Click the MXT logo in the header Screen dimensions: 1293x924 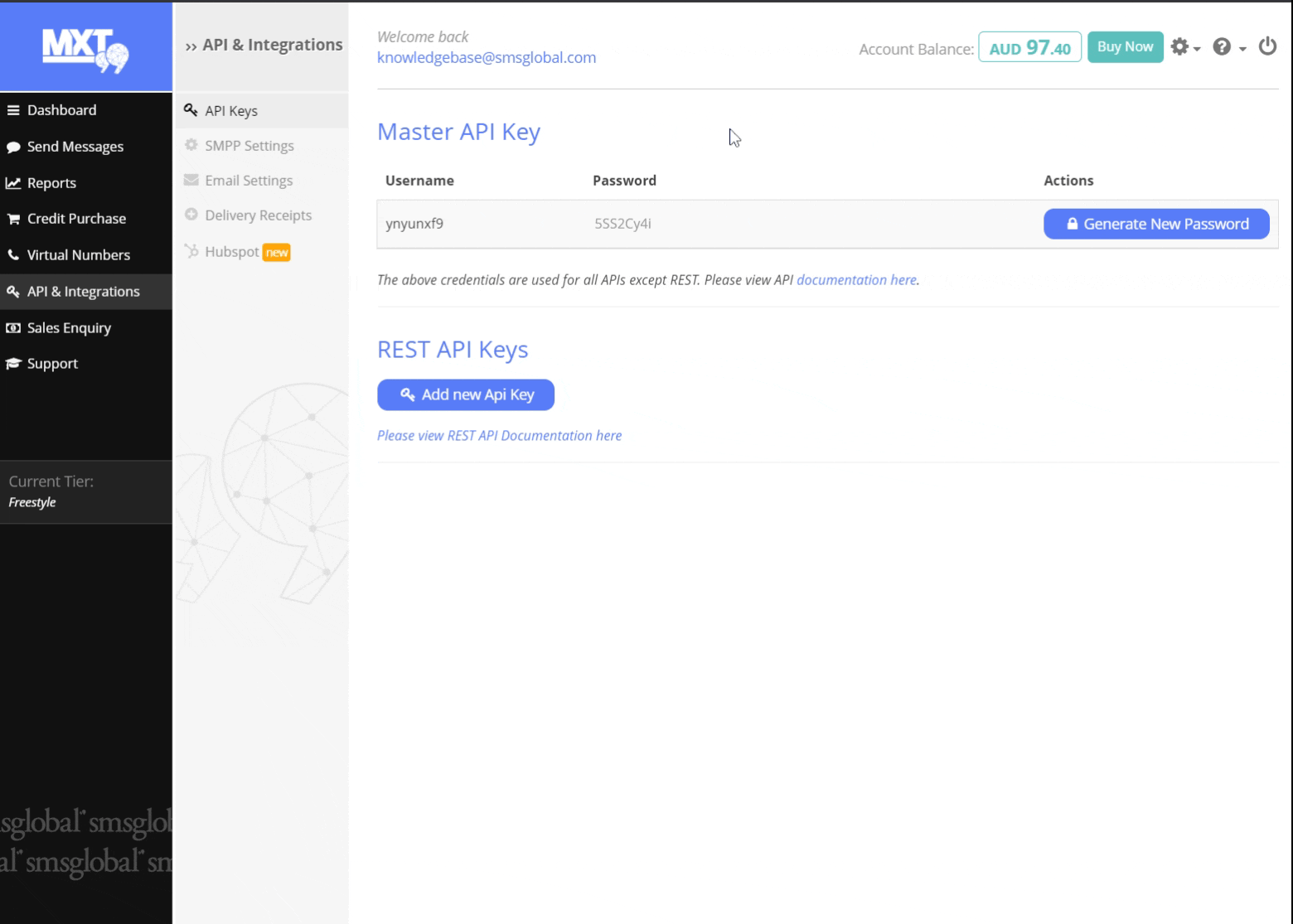(x=85, y=50)
